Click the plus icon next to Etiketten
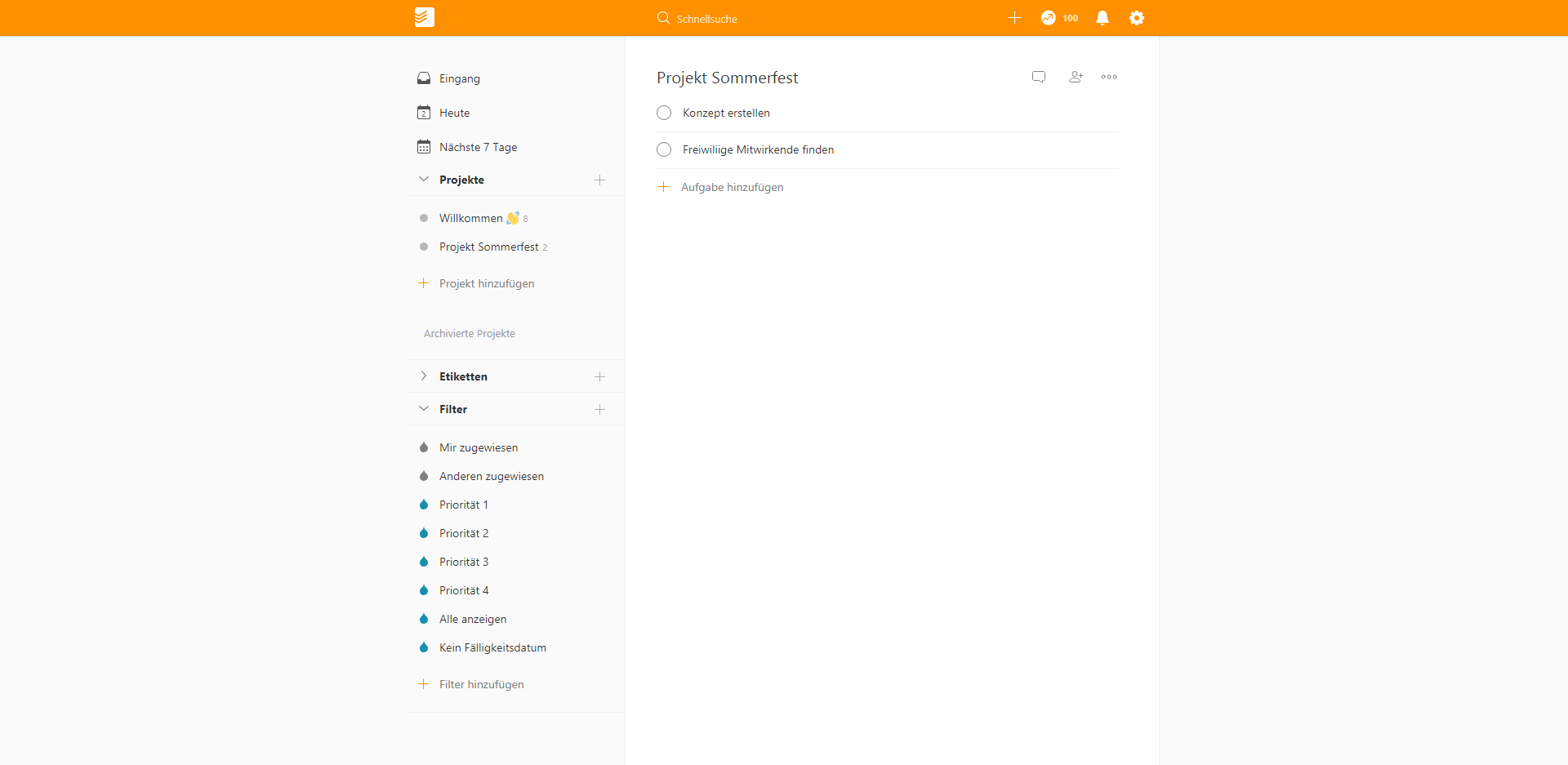Viewport: 1568px width, 765px height. pyautogui.click(x=599, y=376)
